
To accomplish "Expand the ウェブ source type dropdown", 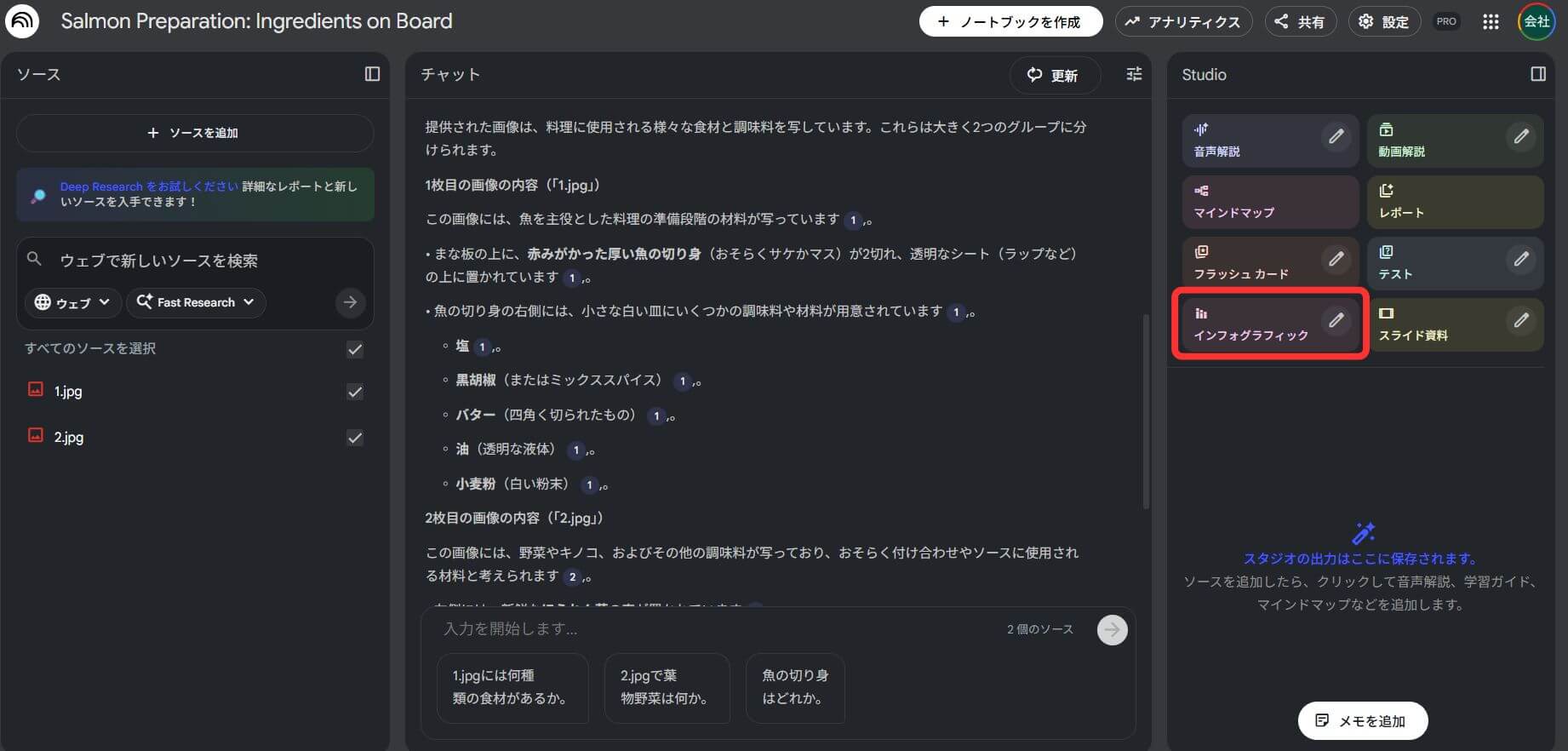I will [x=72, y=302].
